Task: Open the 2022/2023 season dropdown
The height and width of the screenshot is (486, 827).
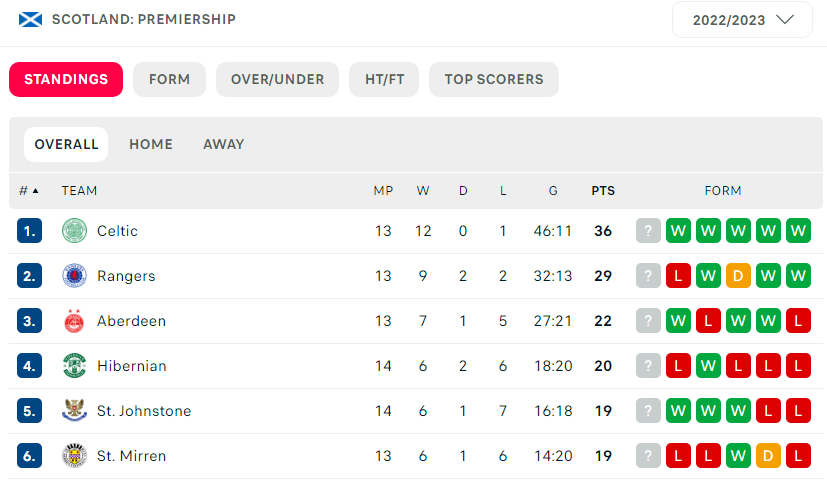Action: (x=742, y=20)
